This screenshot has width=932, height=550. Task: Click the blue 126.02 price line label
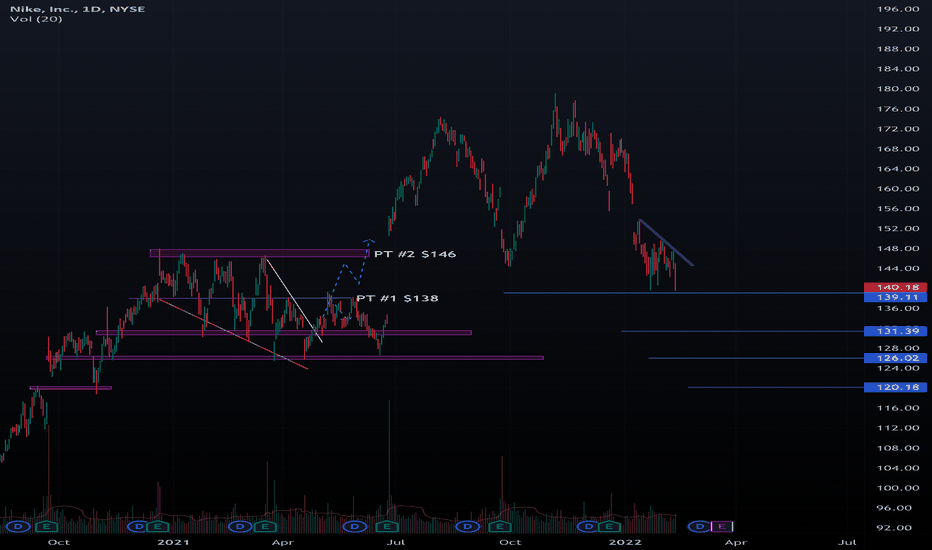click(895, 358)
